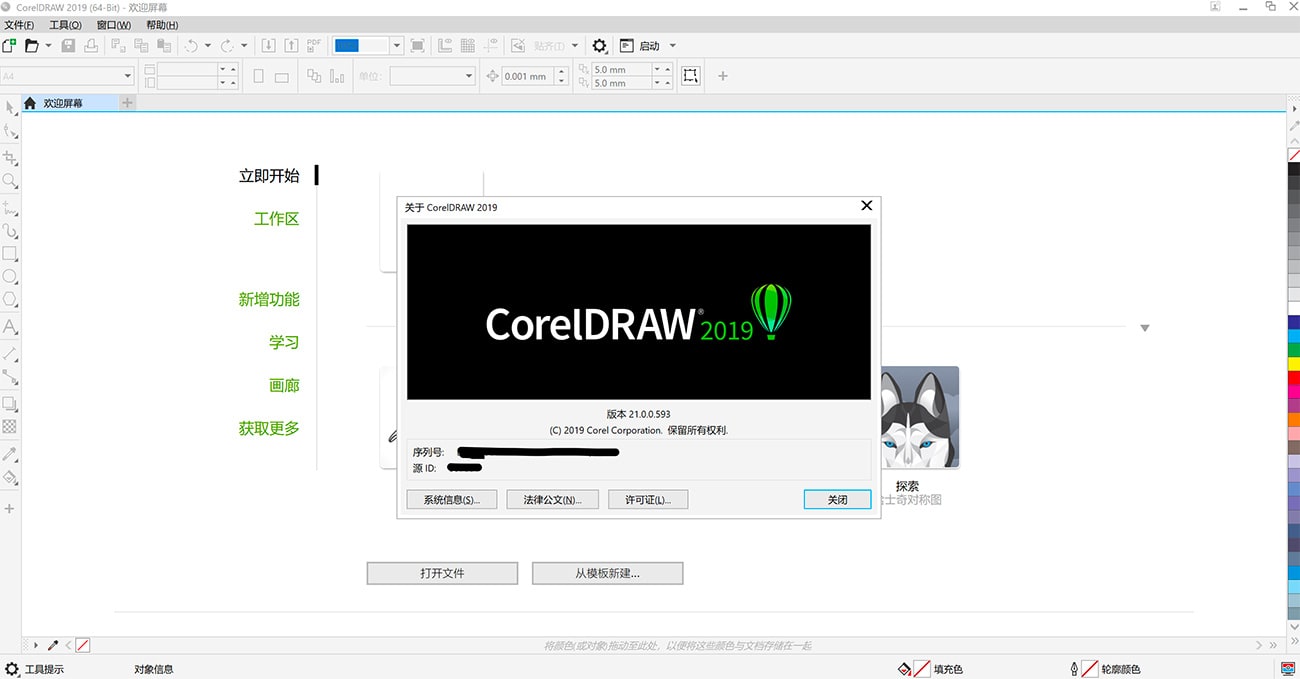
Task: Click 关闭 in the About dialog
Action: (x=837, y=499)
